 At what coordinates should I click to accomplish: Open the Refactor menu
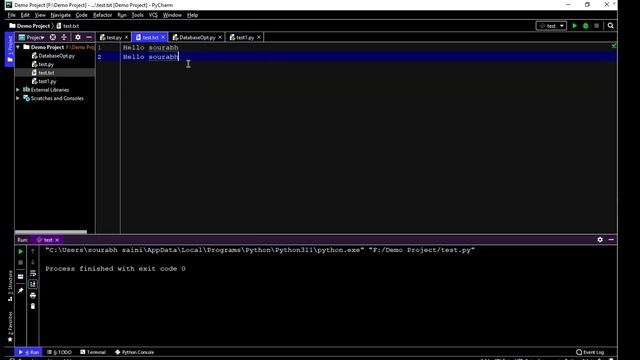pos(102,15)
